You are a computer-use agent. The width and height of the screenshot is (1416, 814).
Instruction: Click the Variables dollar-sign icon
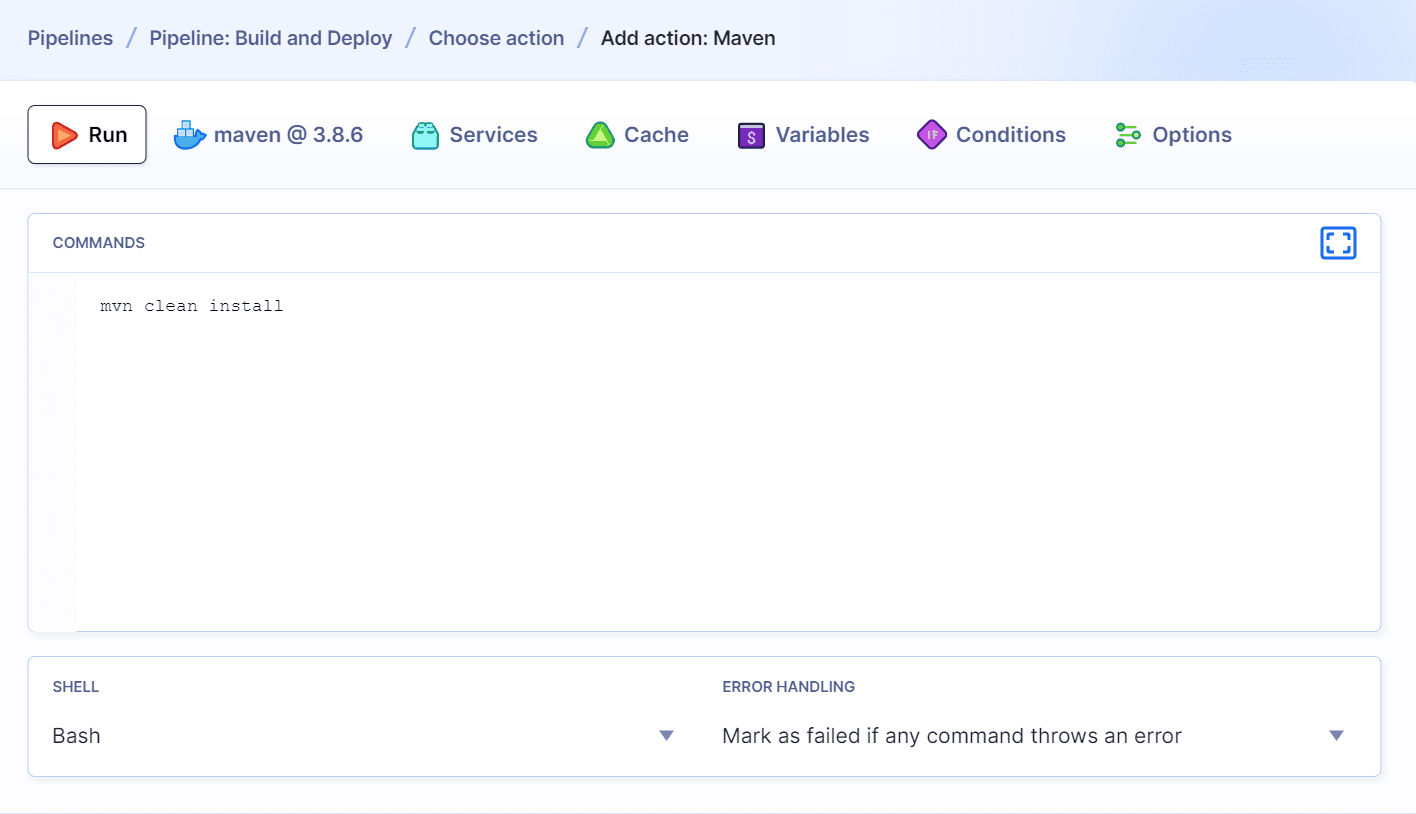tap(751, 134)
